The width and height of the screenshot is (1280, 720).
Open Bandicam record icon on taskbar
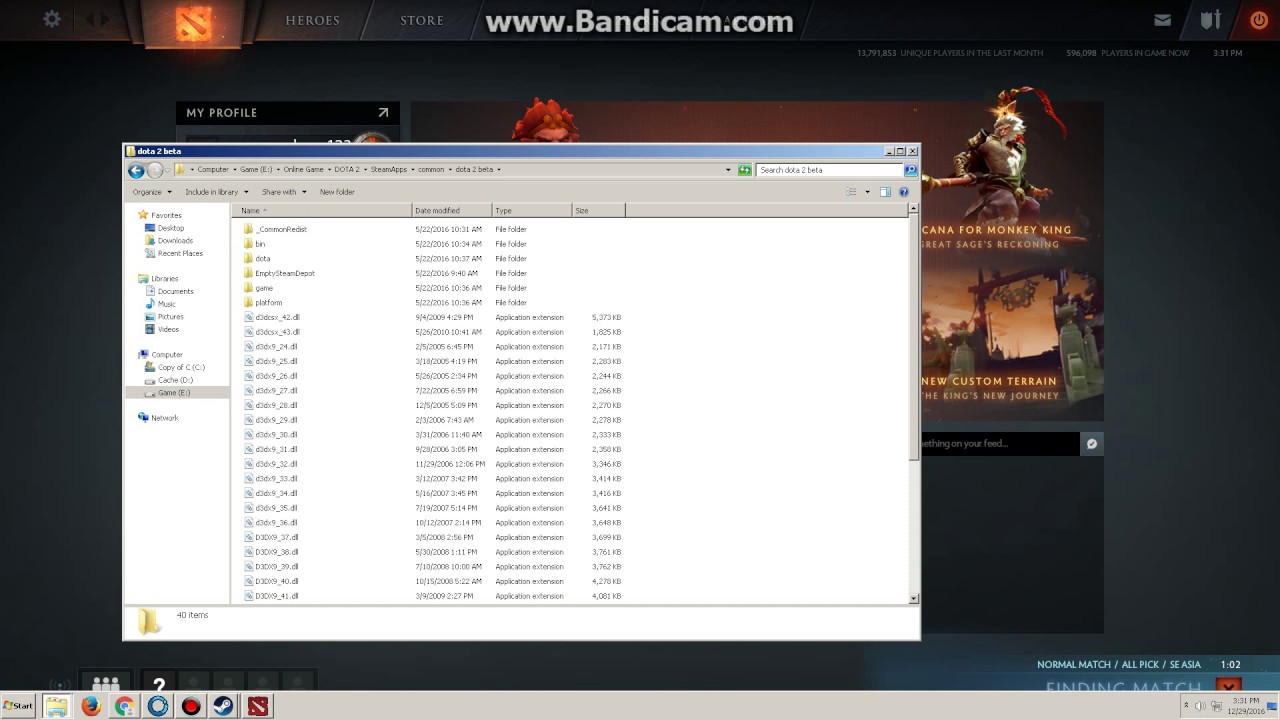(x=191, y=706)
